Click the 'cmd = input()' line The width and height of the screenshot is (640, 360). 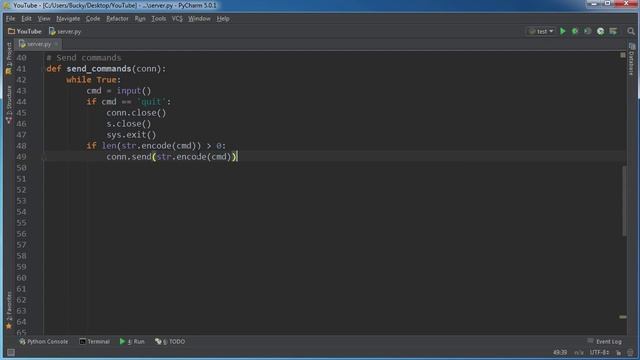(119, 91)
